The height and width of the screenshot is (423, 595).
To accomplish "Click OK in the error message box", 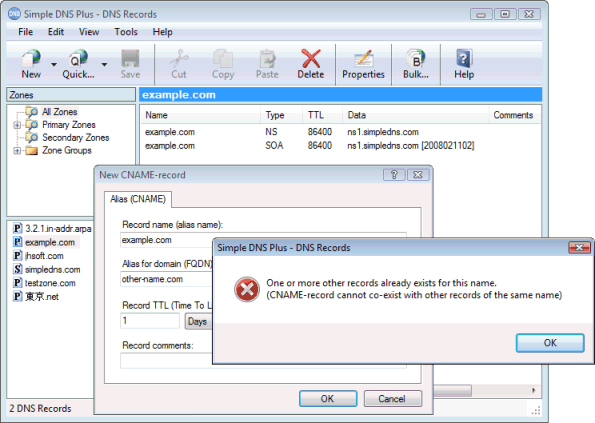I will [x=550, y=343].
